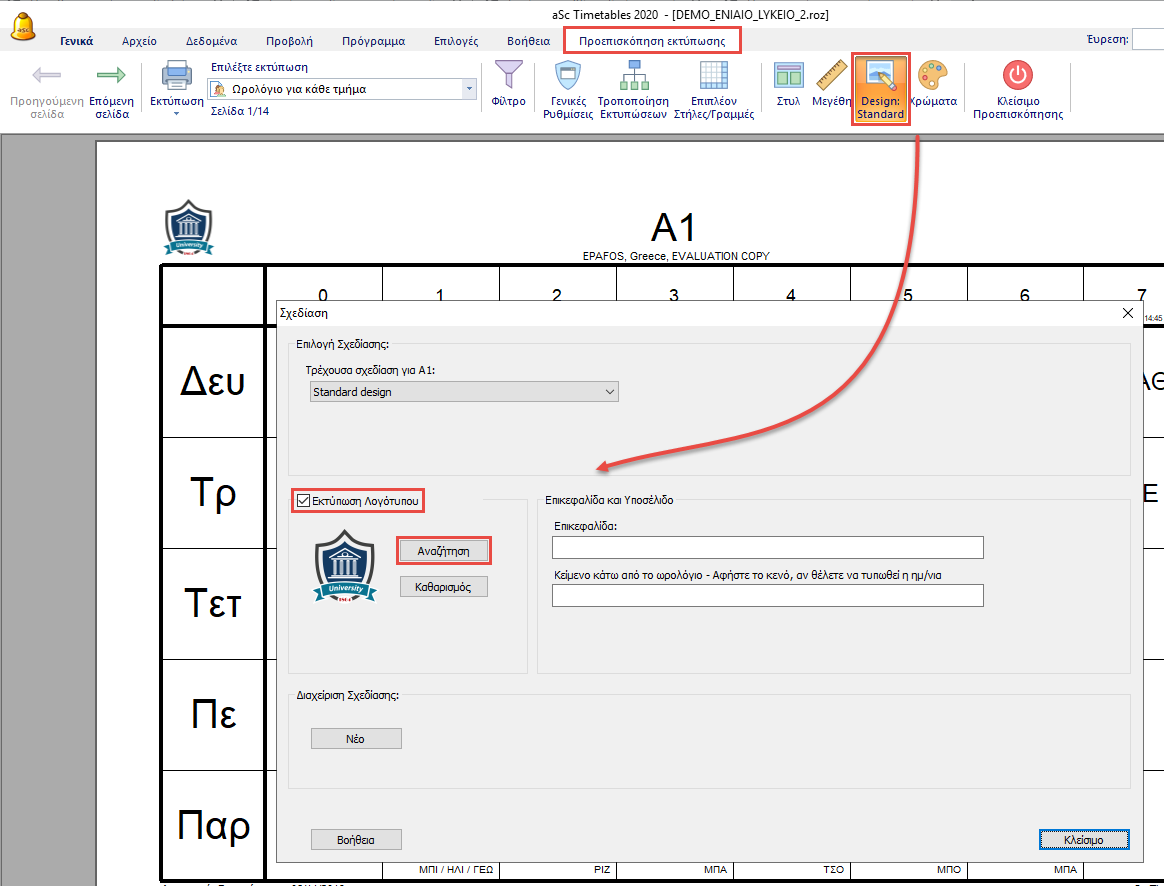Click Επιπλέον Στήλες/Γραμμές grid icon
This screenshot has height=886, width=1164.
coord(713,77)
